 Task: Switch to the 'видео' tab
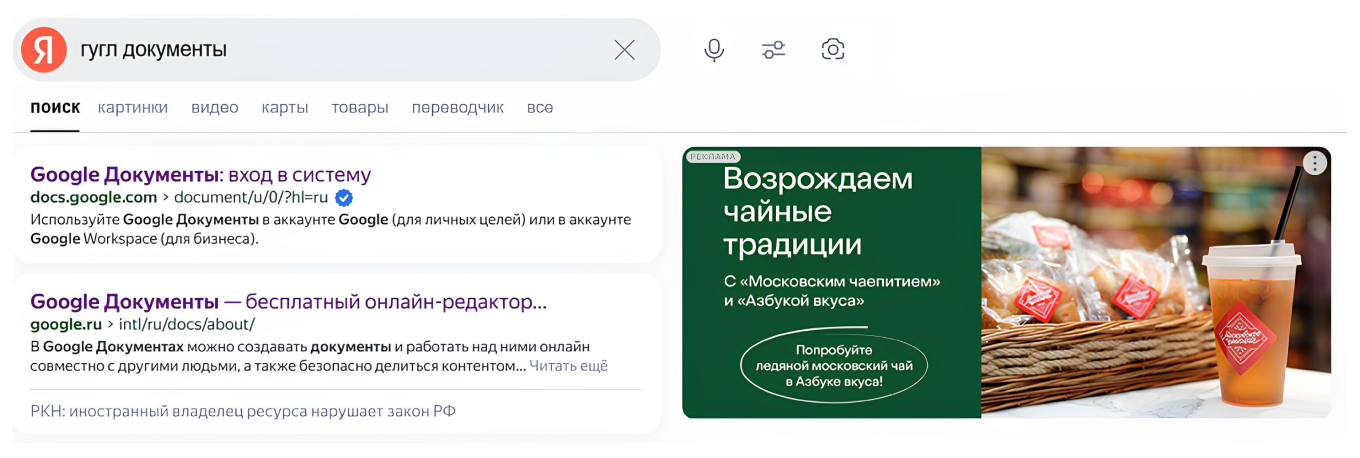coord(215,108)
